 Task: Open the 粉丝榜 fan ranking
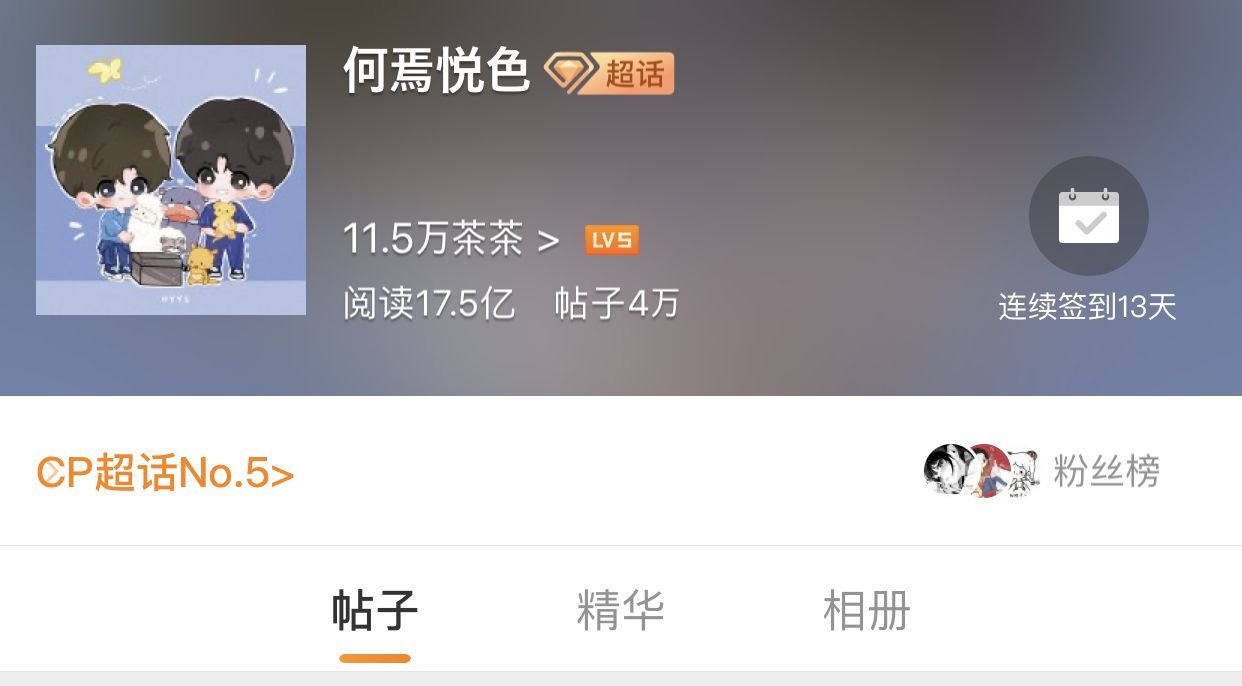coord(1106,470)
